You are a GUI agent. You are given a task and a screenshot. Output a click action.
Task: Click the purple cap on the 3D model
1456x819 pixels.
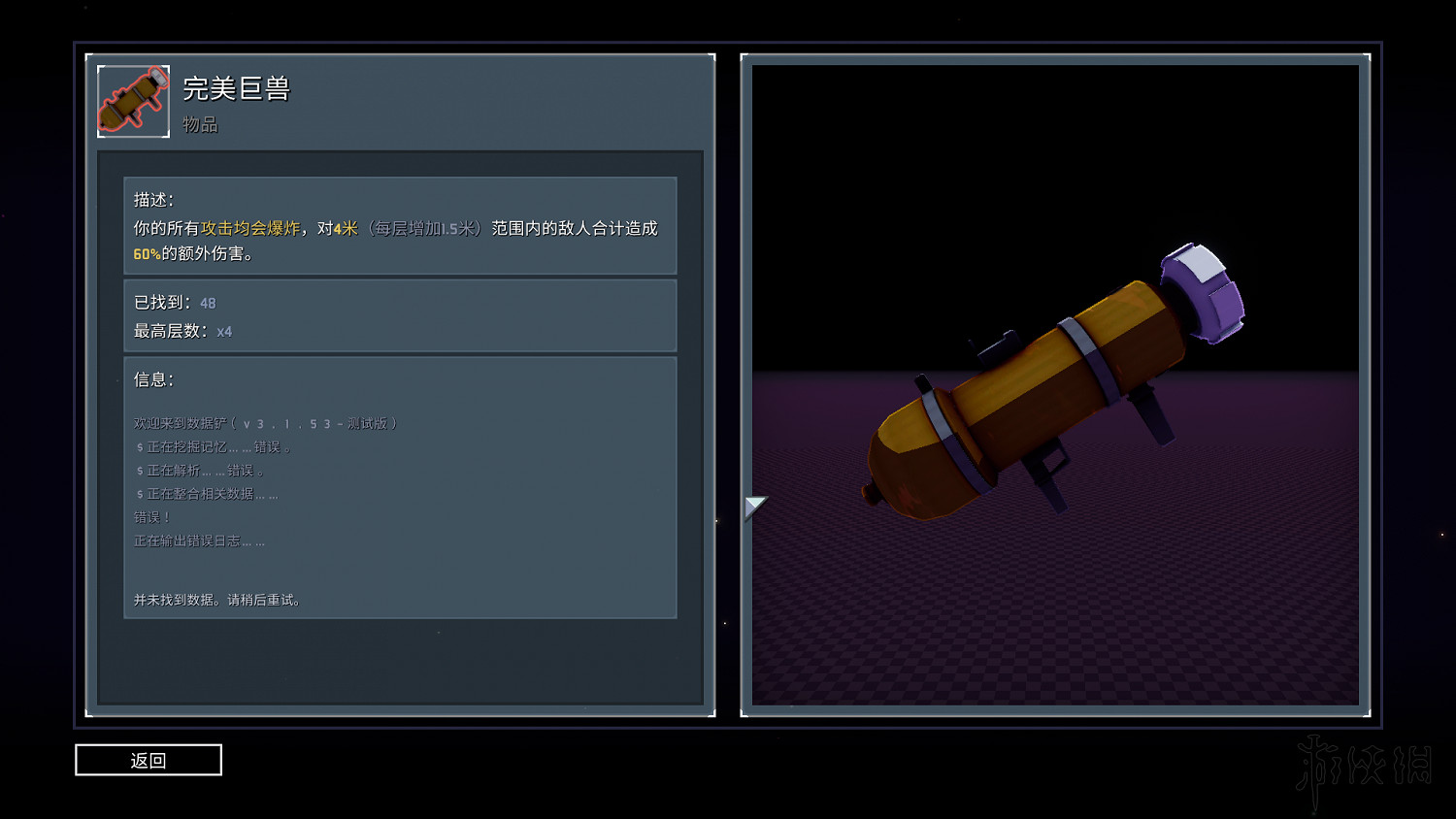1204,292
